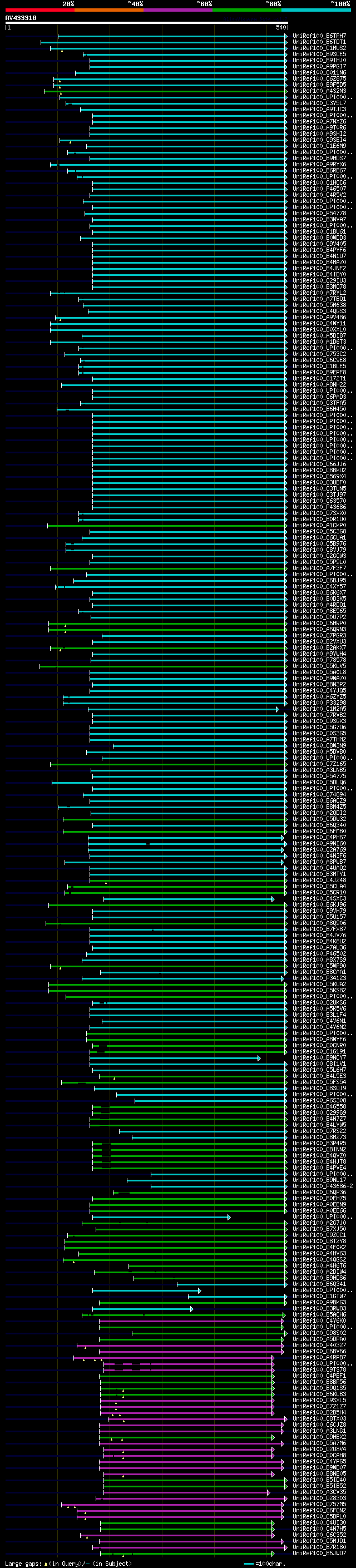
Task: Select hit label UniRef100_B7R180
Action: tap(319, 1547)
